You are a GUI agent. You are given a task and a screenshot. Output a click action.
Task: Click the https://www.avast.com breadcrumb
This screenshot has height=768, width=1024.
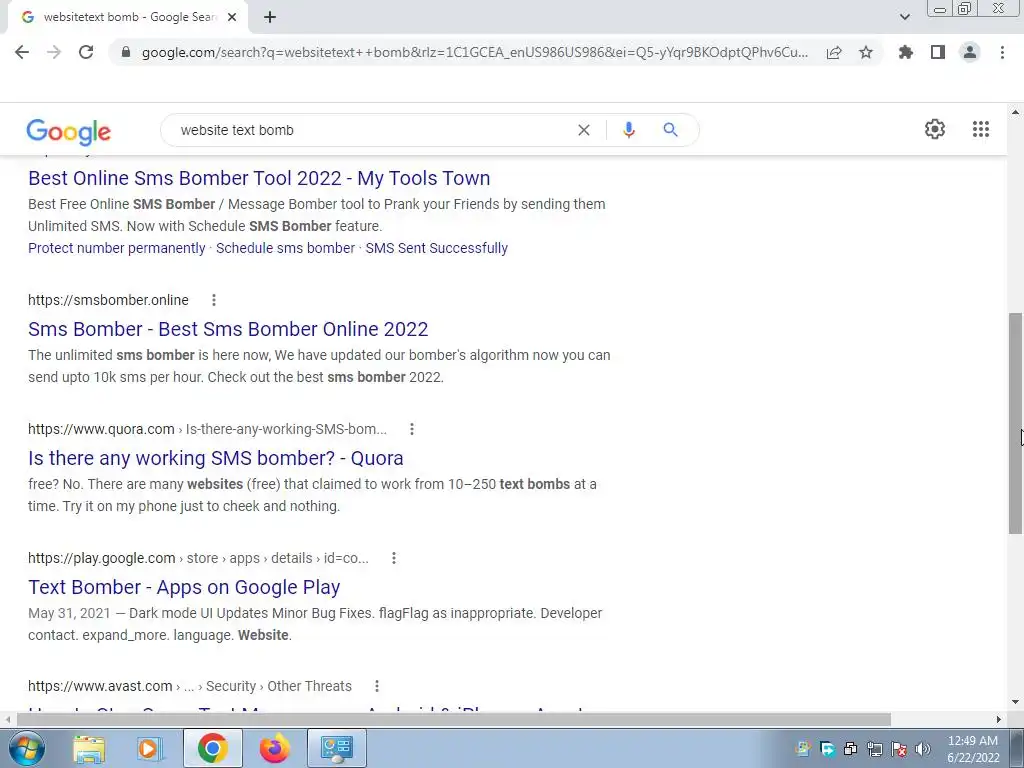point(189,686)
